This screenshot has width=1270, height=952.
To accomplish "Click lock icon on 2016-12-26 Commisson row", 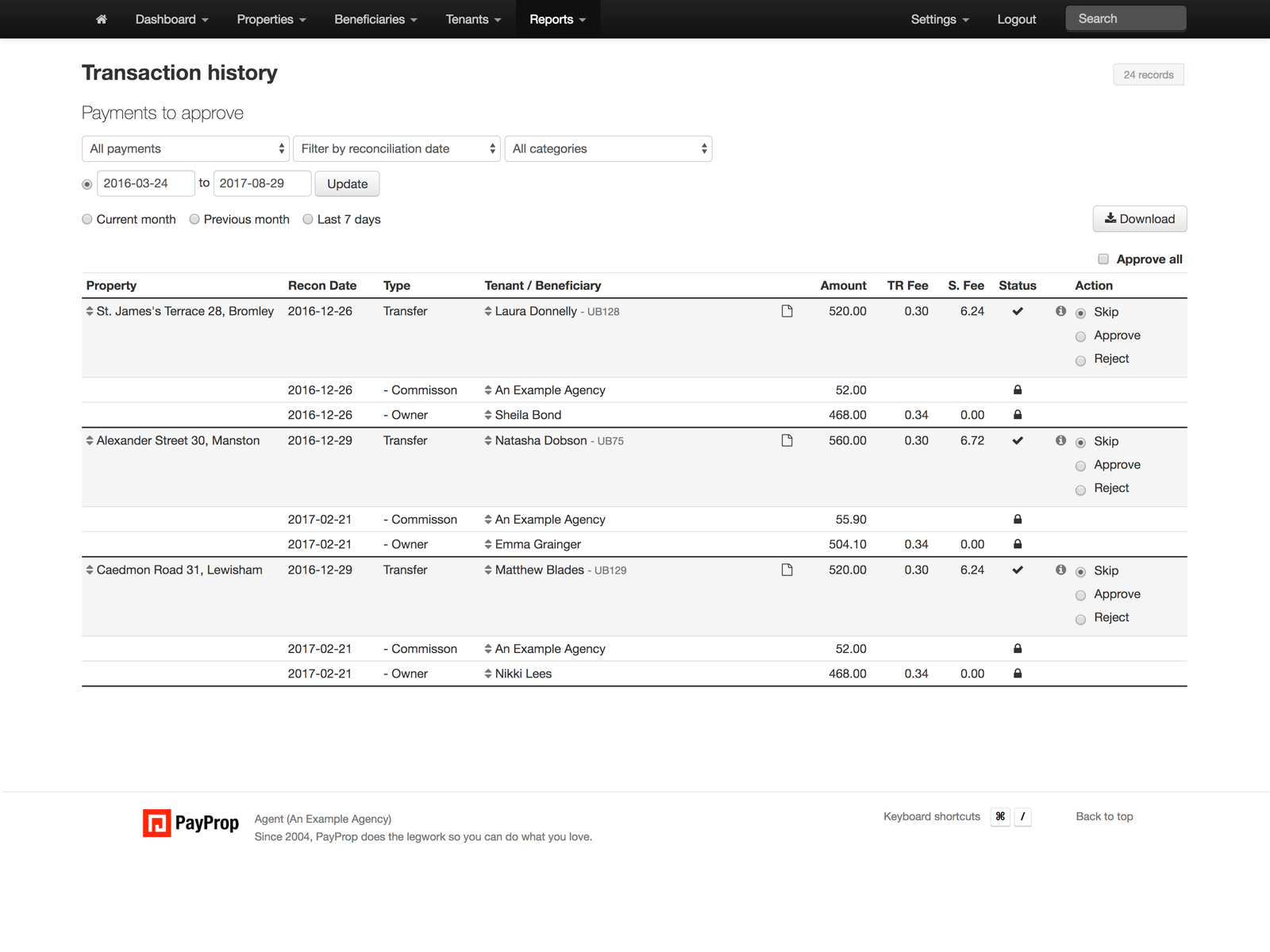I will (x=1018, y=390).
